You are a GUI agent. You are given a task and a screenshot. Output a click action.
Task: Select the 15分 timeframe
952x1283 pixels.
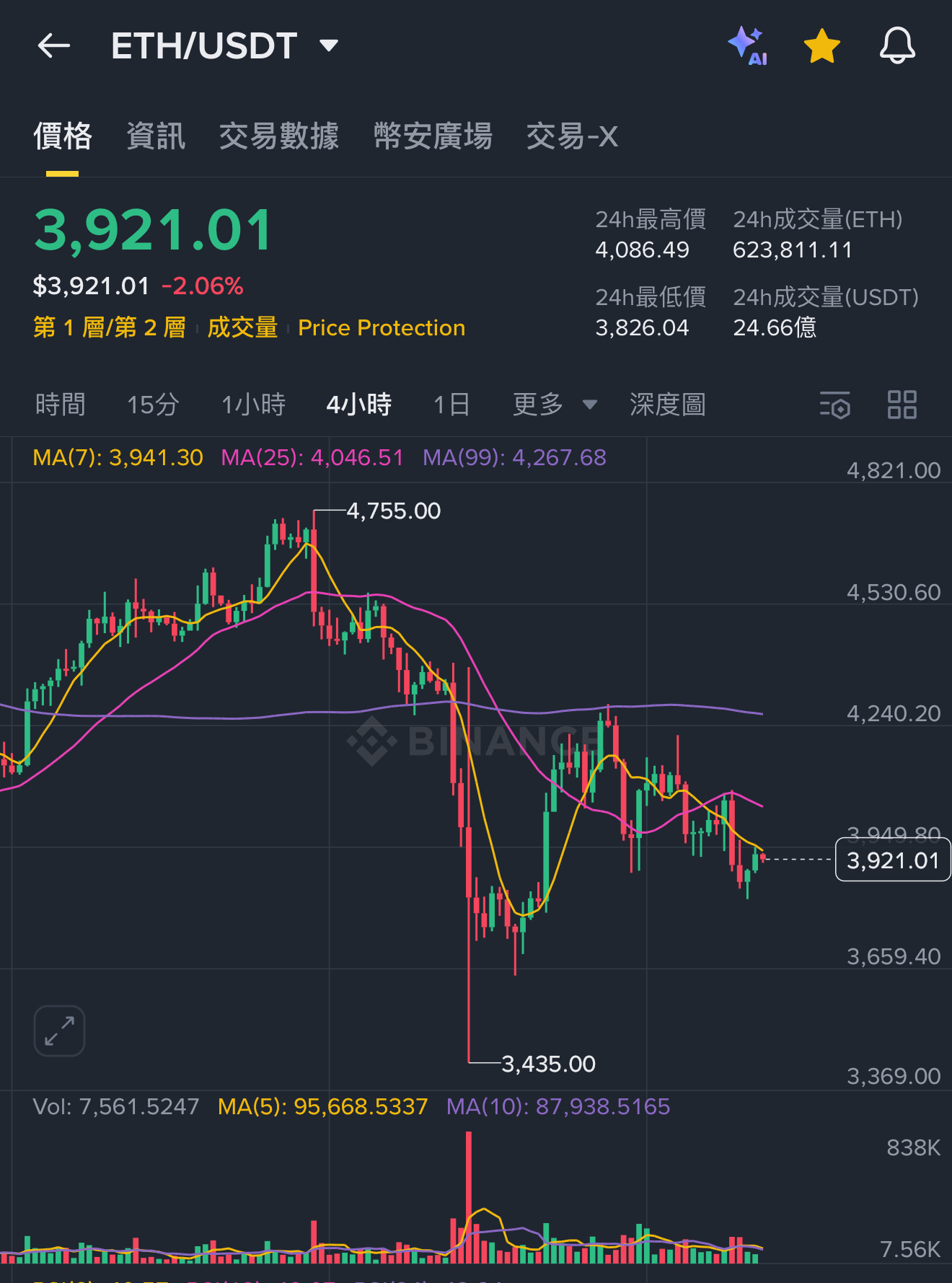(153, 405)
